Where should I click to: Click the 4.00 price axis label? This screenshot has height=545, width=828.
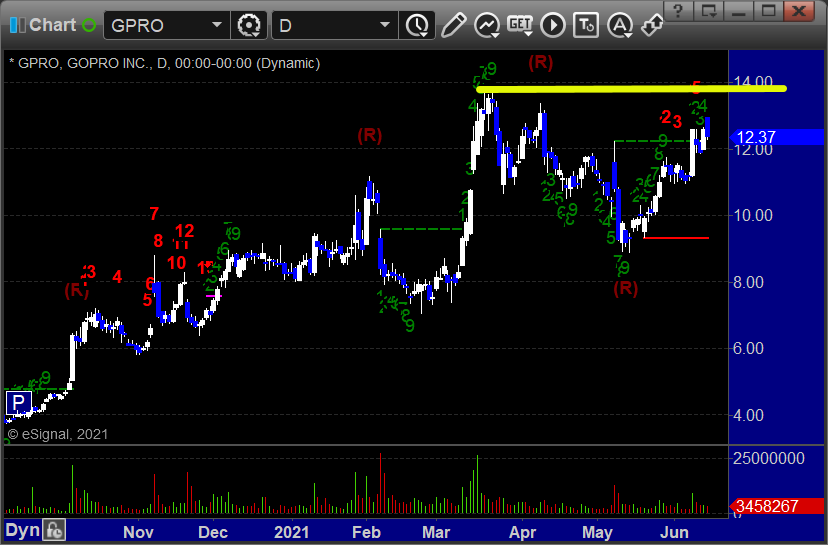pyautogui.click(x=748, y=415)
